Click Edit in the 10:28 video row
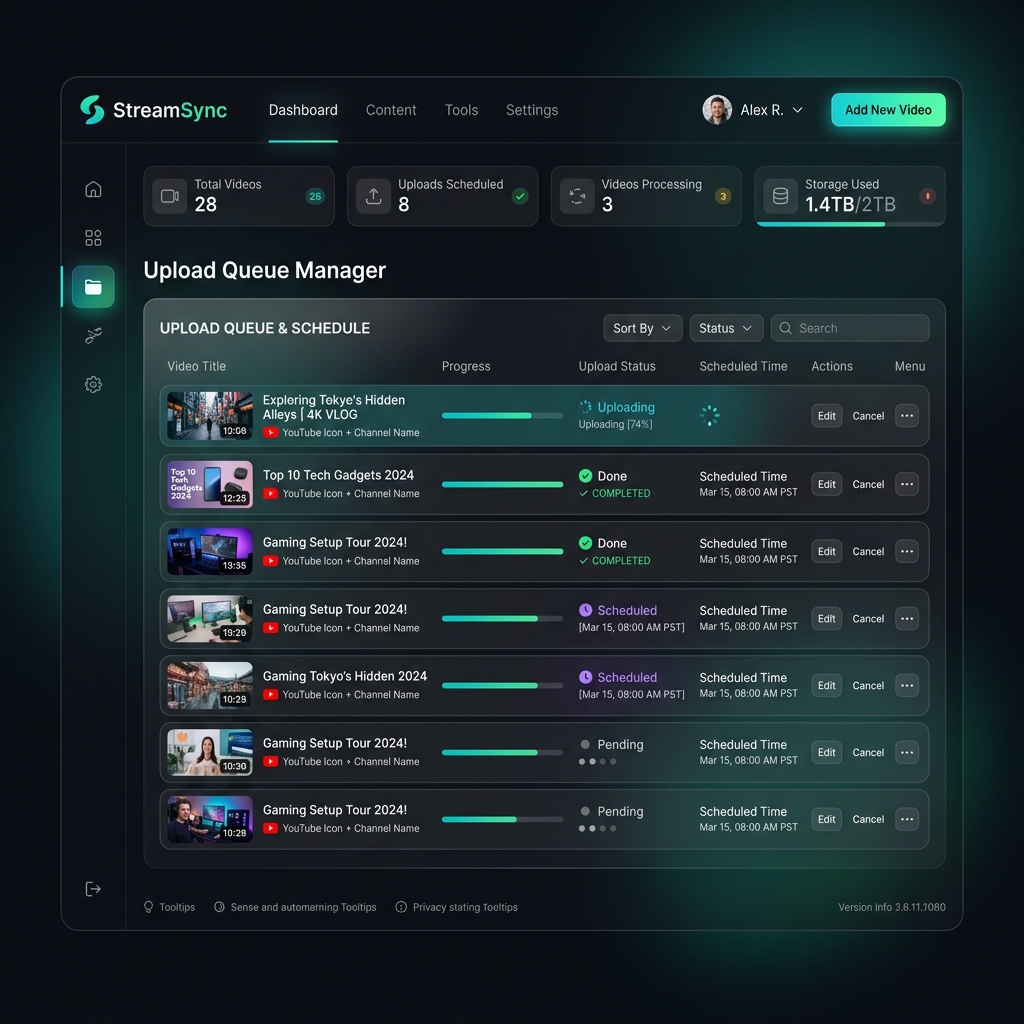Screen dimensions: 1024x1024 coord(826,819)
